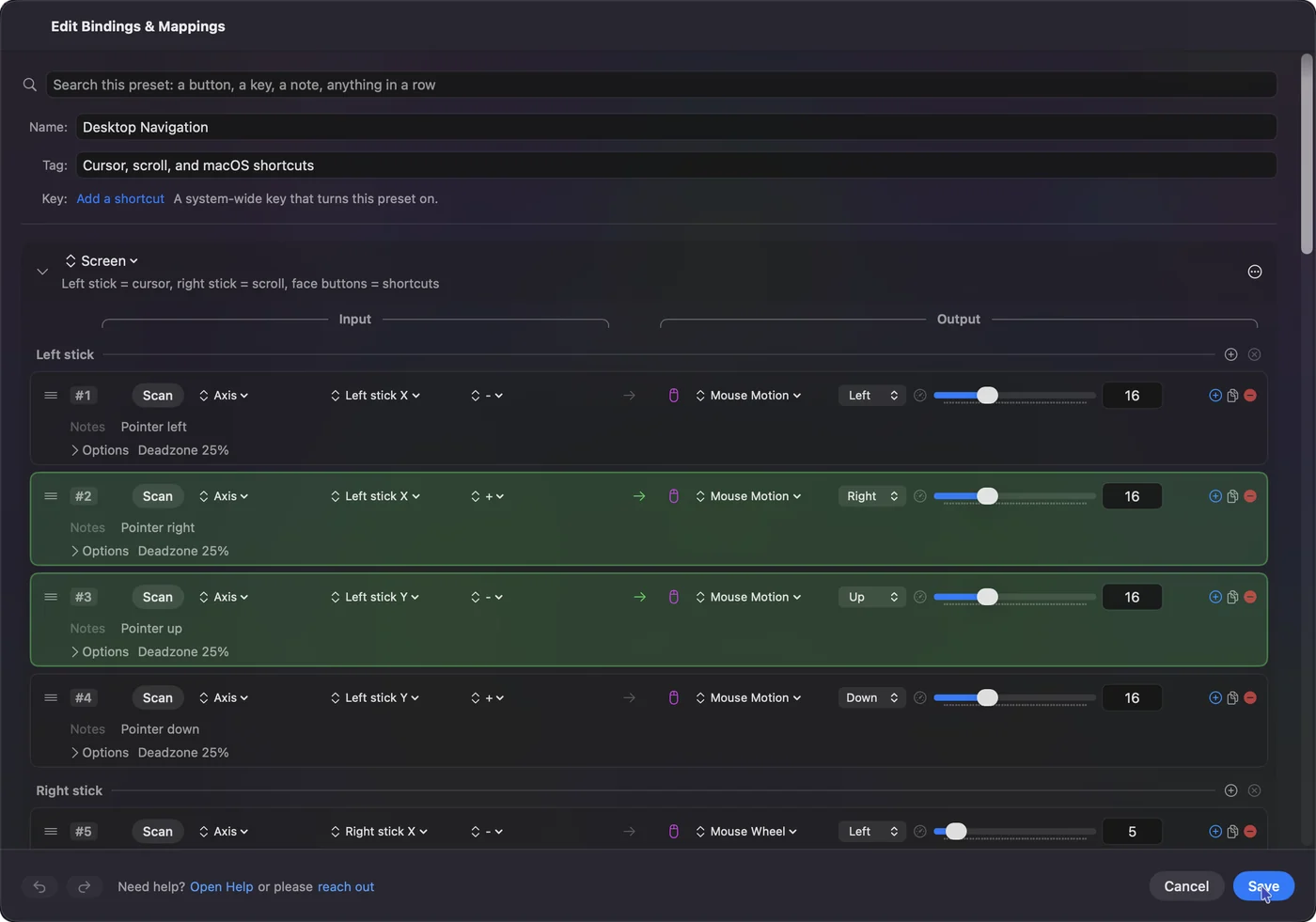Open the Axis type dropdown in row #1
Viewport: 1316px width, 922px height.
click(x=224, y=396)
